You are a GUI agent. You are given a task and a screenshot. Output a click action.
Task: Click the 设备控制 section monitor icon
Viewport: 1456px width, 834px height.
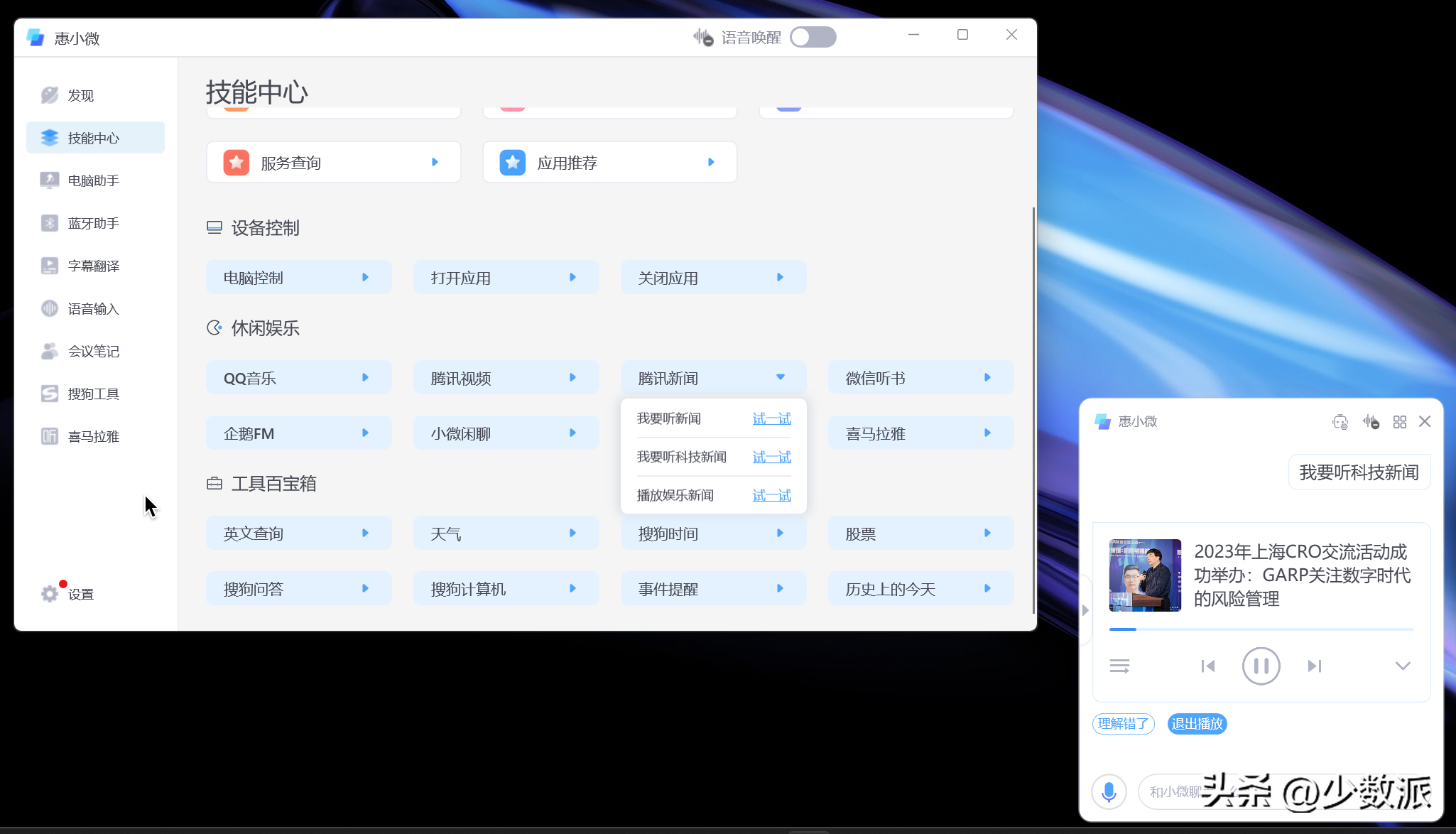tap(214, 228)
